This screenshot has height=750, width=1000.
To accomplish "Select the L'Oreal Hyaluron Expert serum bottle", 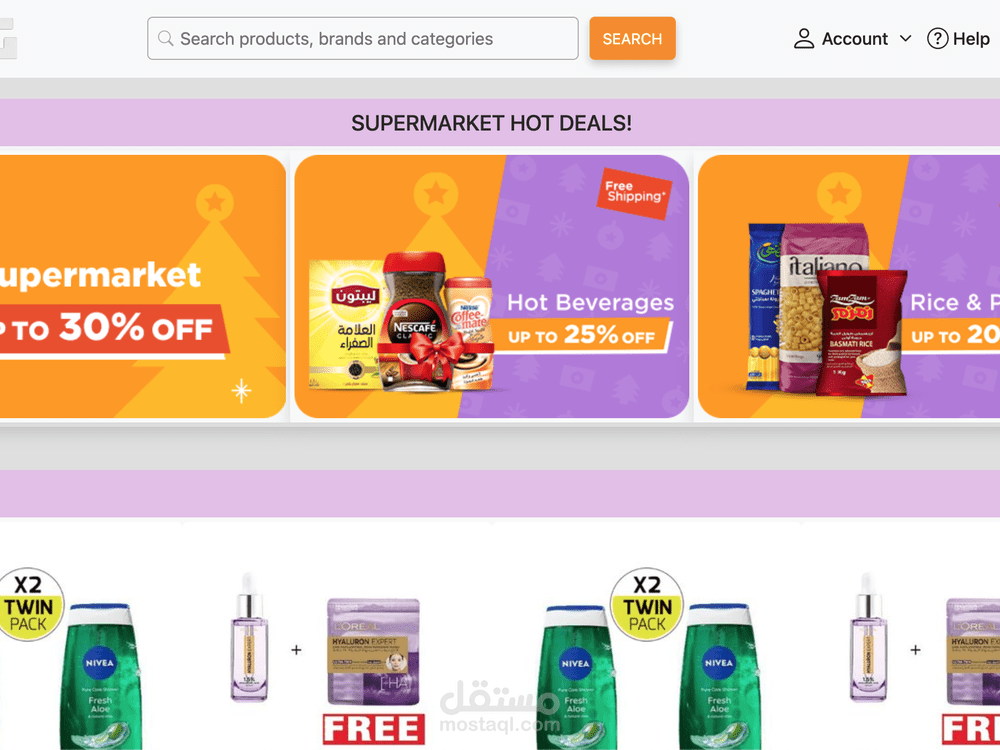I will click(x=249, y=636).
